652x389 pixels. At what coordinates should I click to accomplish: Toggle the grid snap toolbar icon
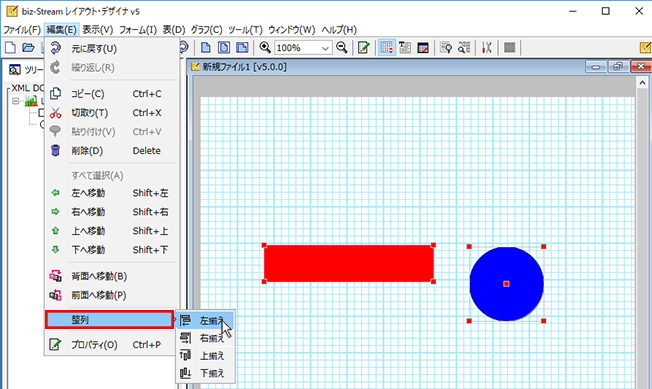(386, 47)
